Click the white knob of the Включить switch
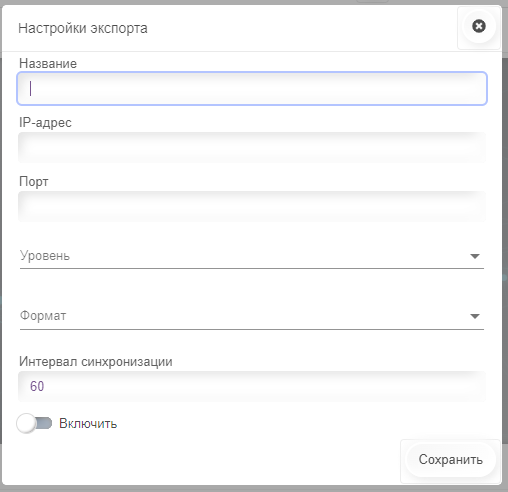 tap(27, 423)
